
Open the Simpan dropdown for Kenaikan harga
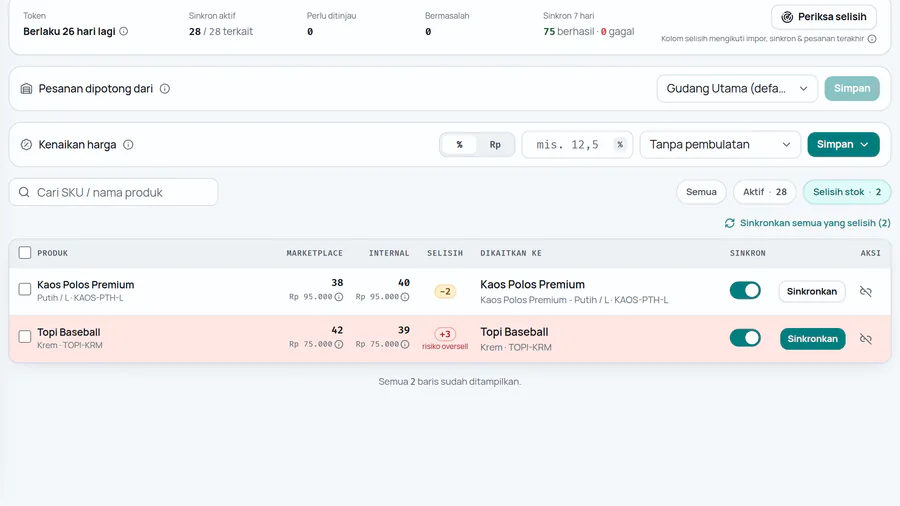tap(843, 145)
